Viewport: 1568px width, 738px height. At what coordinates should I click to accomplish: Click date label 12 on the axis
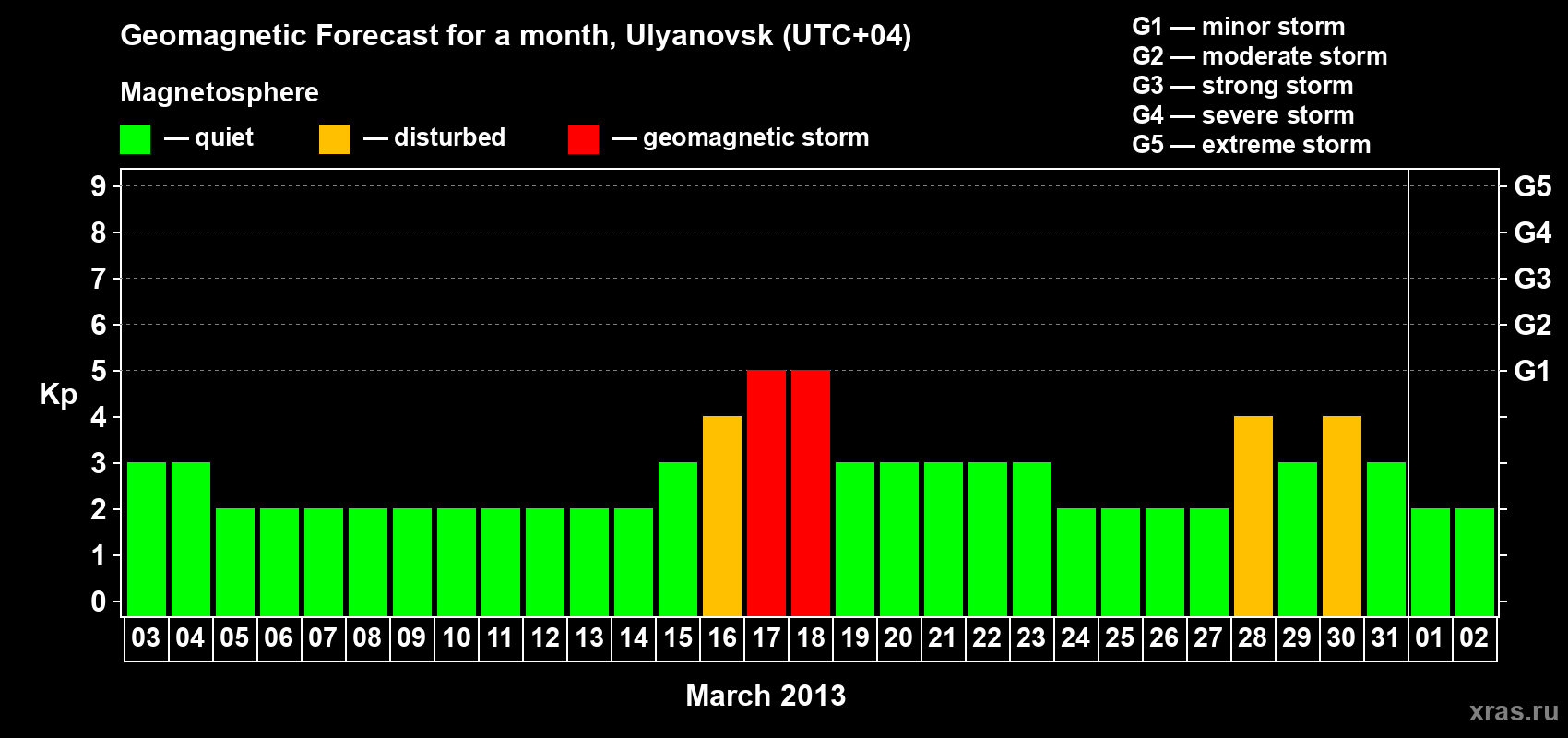coord(544,637)
